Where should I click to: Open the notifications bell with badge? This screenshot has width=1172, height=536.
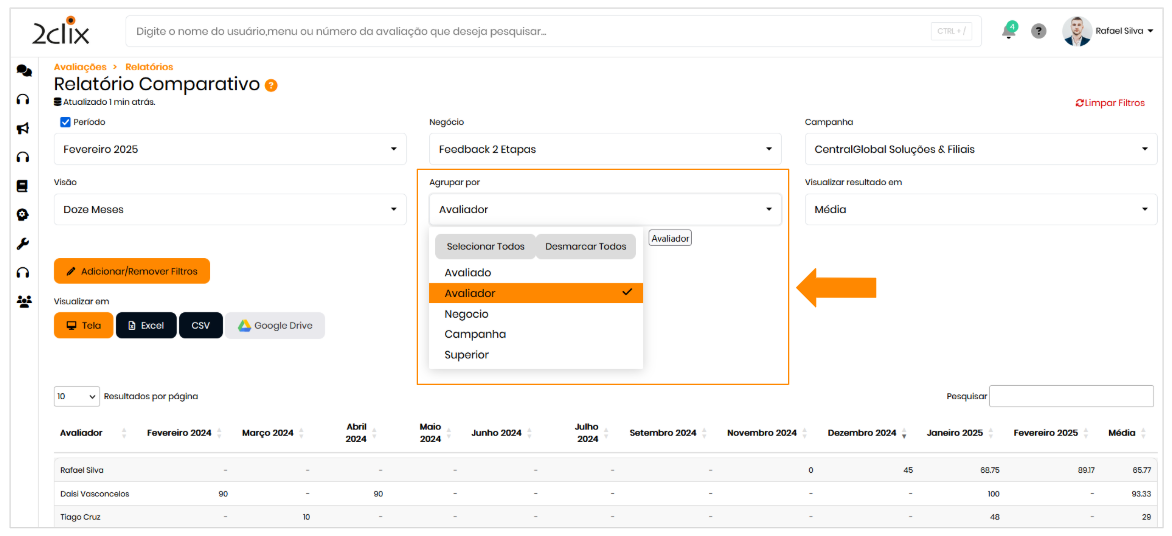pyautogui.click(x=1008, y=31)
